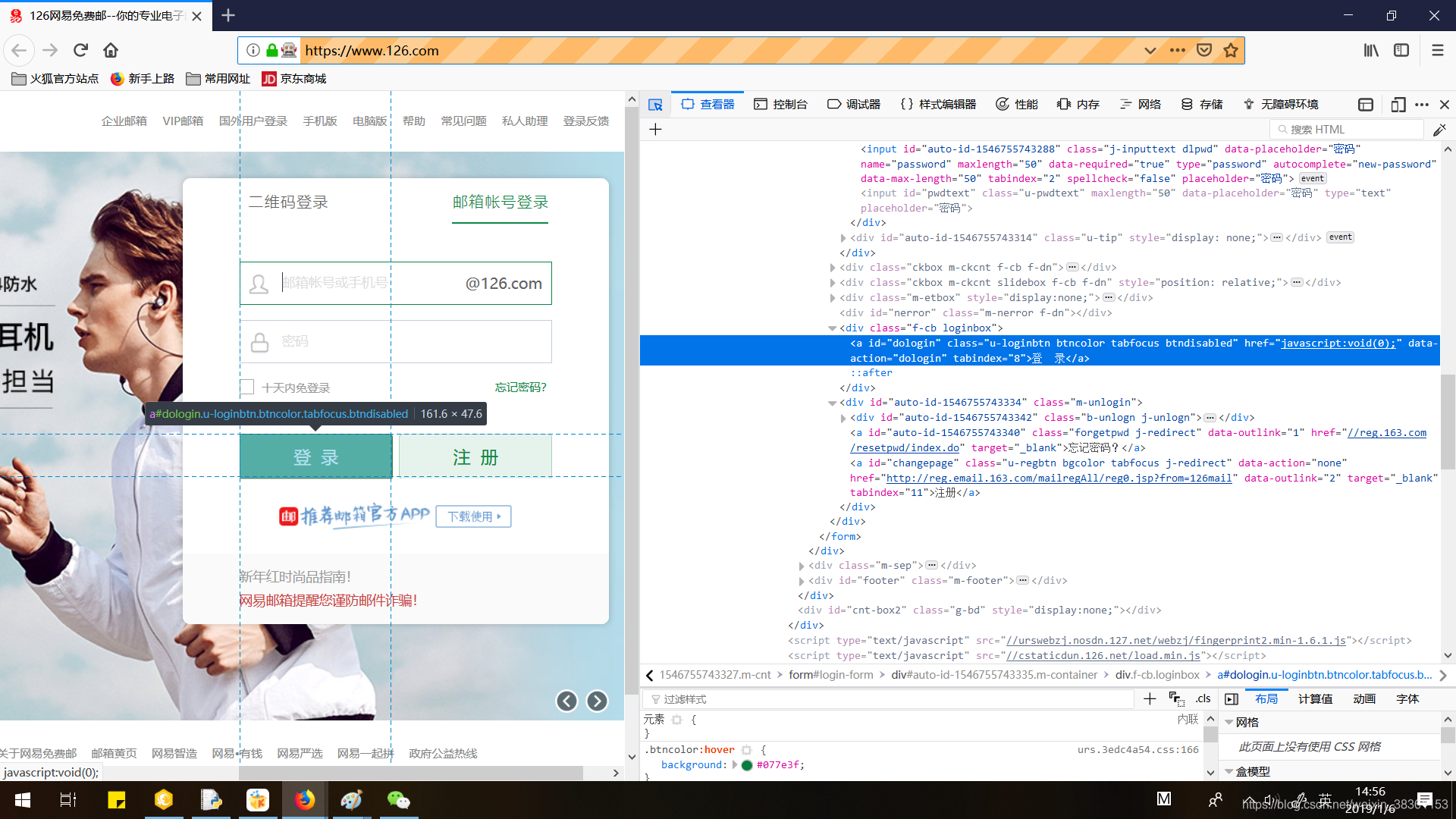Open 存储 storage tab
Viewport: 1456px width, 819px height.
(x=1202, y=105)
